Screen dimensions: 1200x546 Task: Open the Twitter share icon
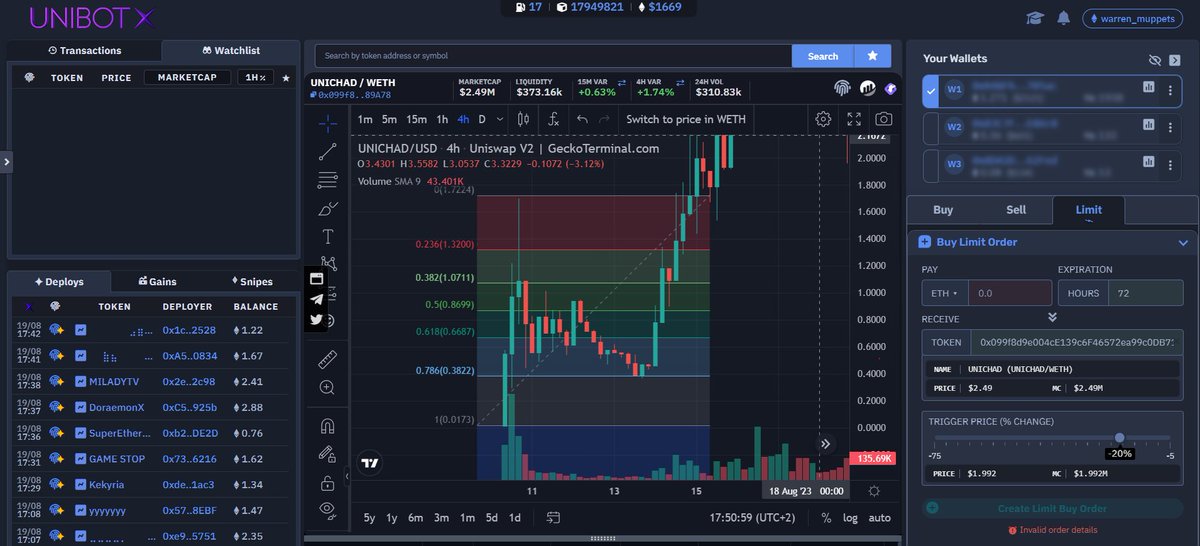coord(317,320)
